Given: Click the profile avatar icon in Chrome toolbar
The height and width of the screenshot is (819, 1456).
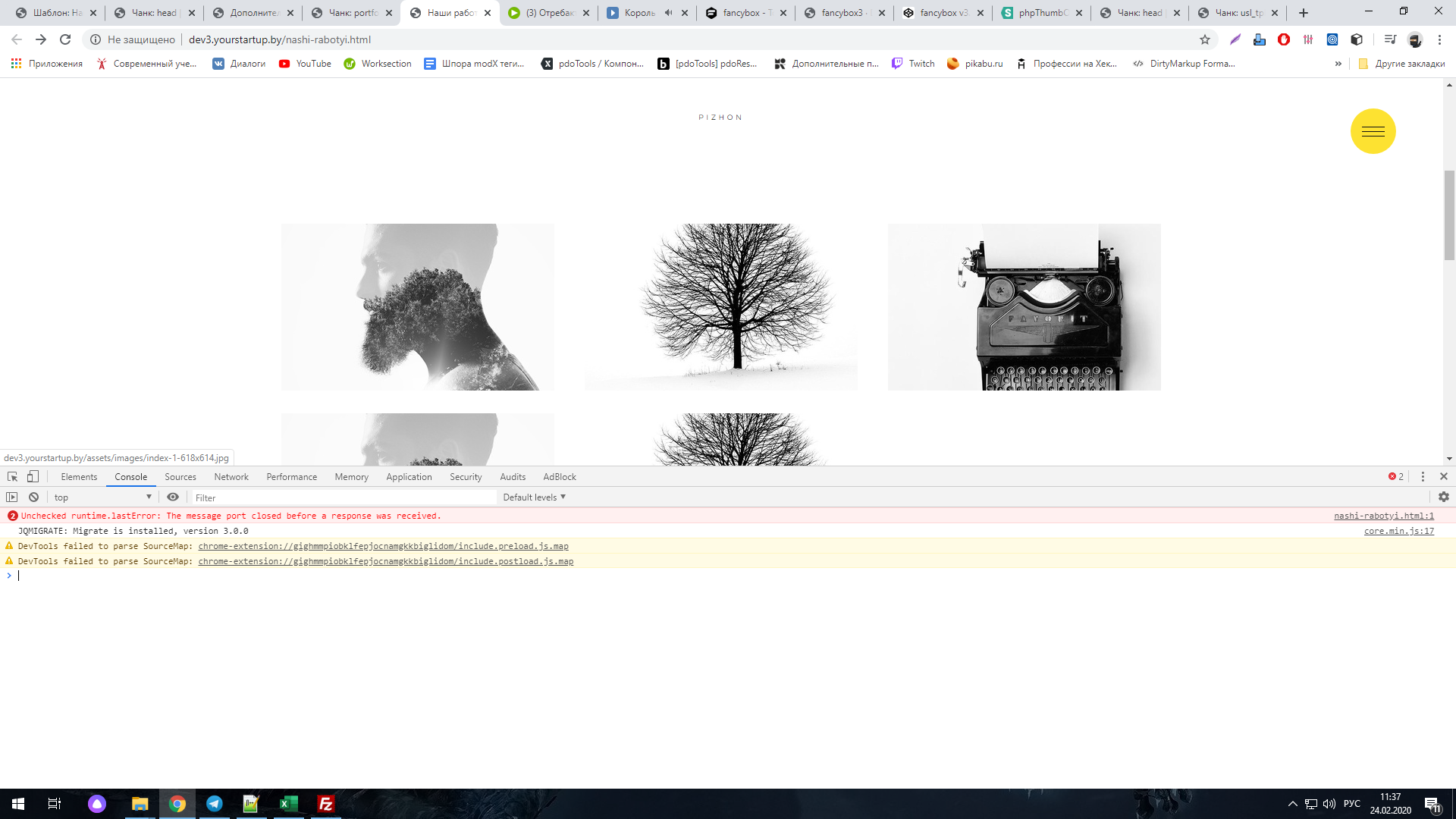Looking at the screenshot, I should click(1414, 39).
